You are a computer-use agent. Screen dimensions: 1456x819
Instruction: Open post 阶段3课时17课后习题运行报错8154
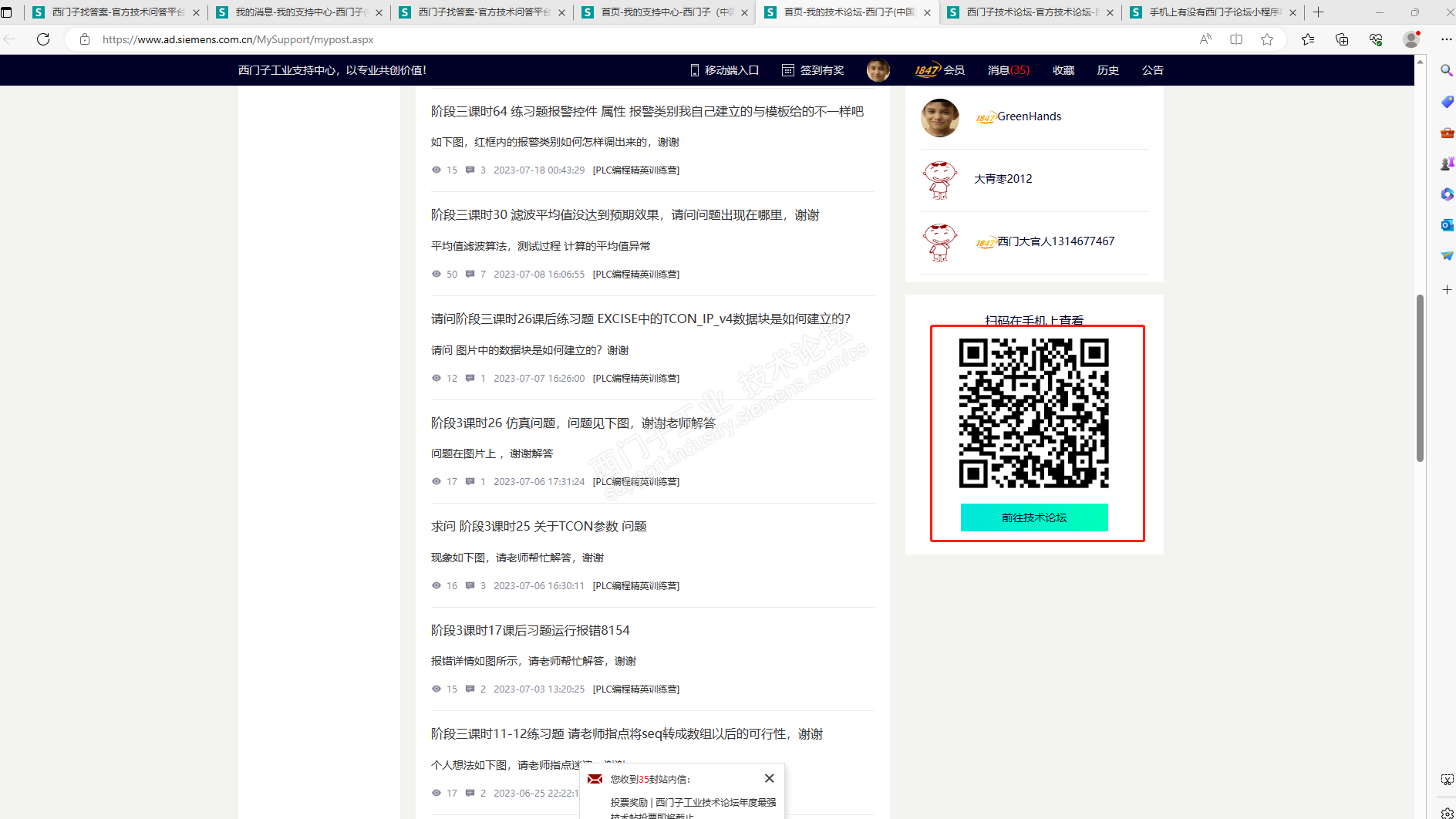pos(530,631)
